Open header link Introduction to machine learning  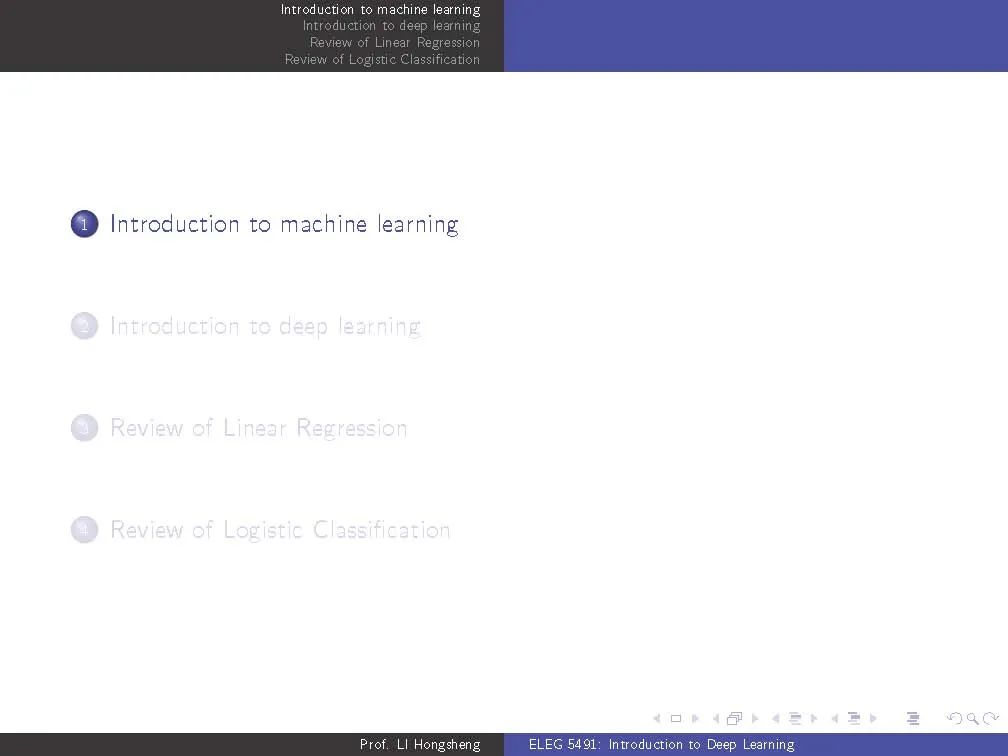[x=381, y=10]
